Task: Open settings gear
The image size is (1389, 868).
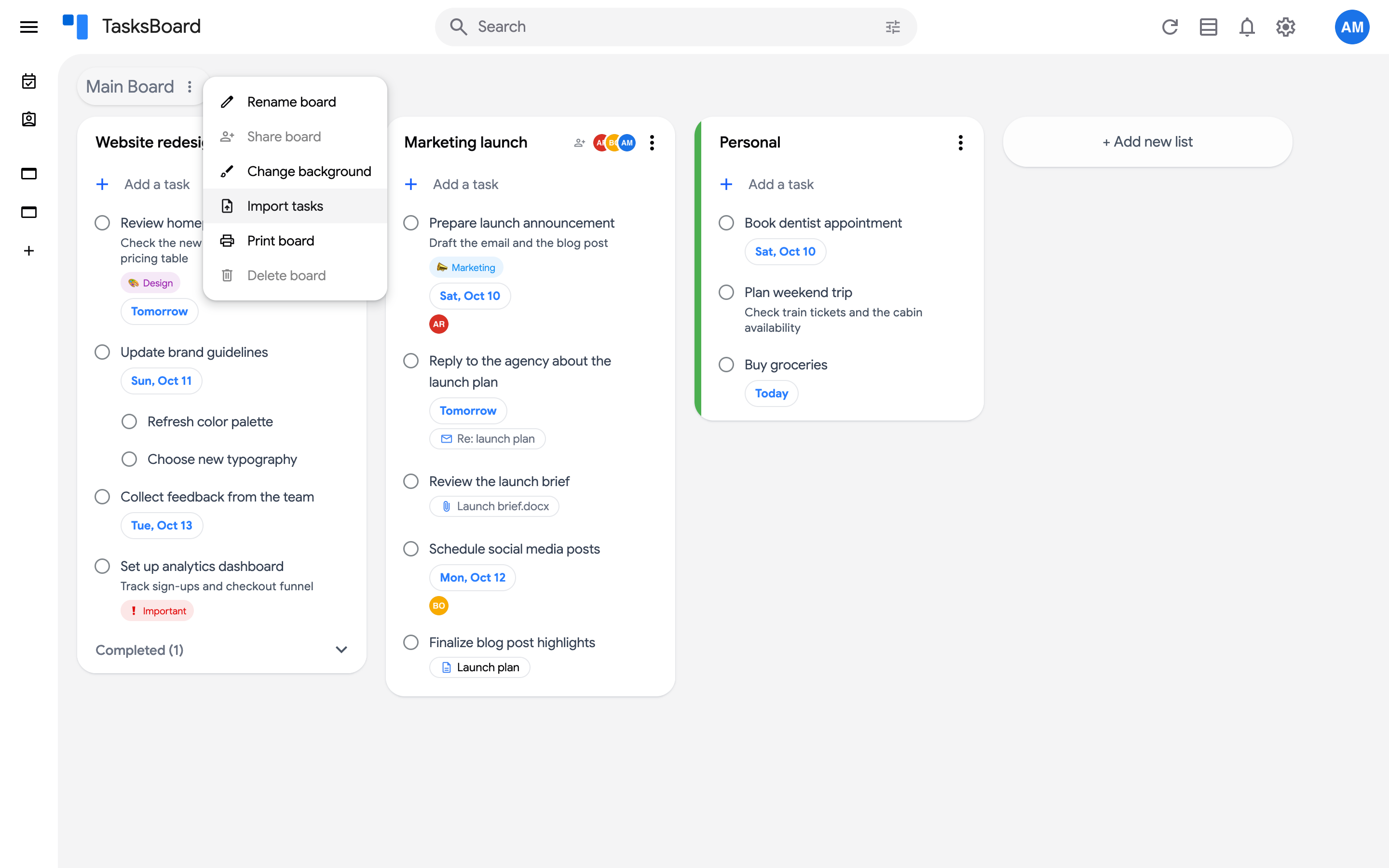Action: tap(1286, 27)
